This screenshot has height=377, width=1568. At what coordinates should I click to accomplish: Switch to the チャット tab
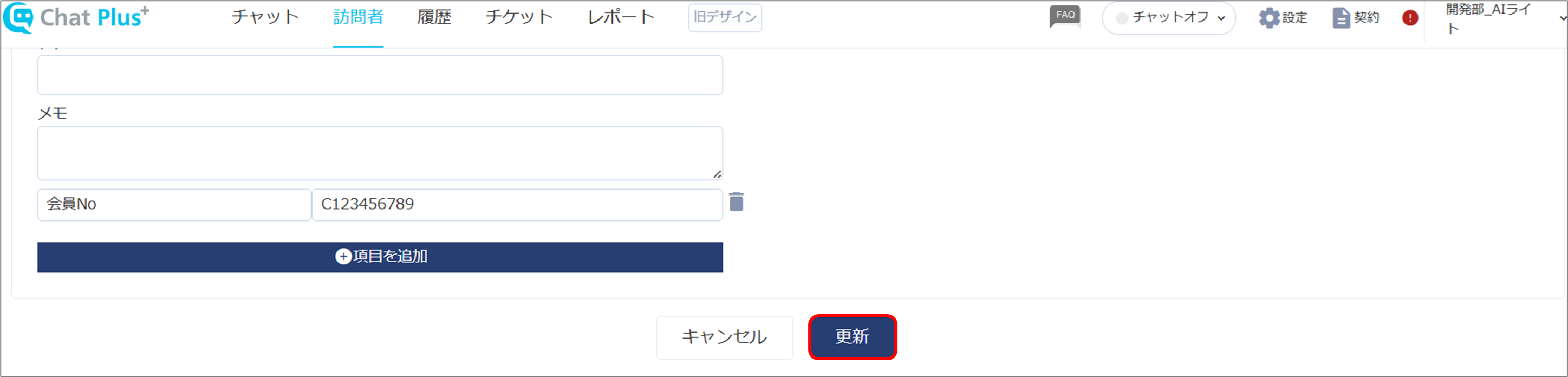(265, 17)
